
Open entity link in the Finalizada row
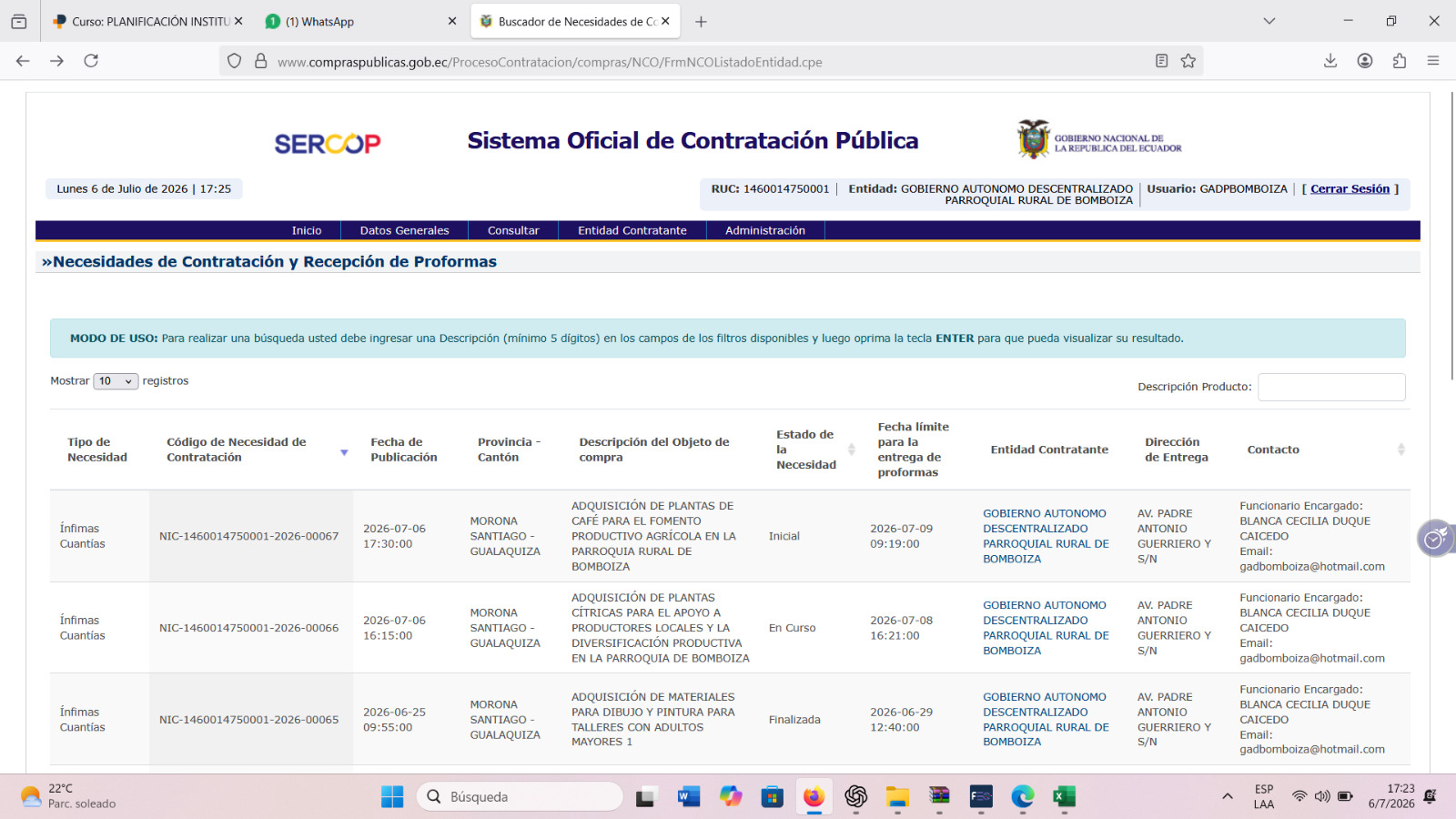click(x=1046, y=719)
